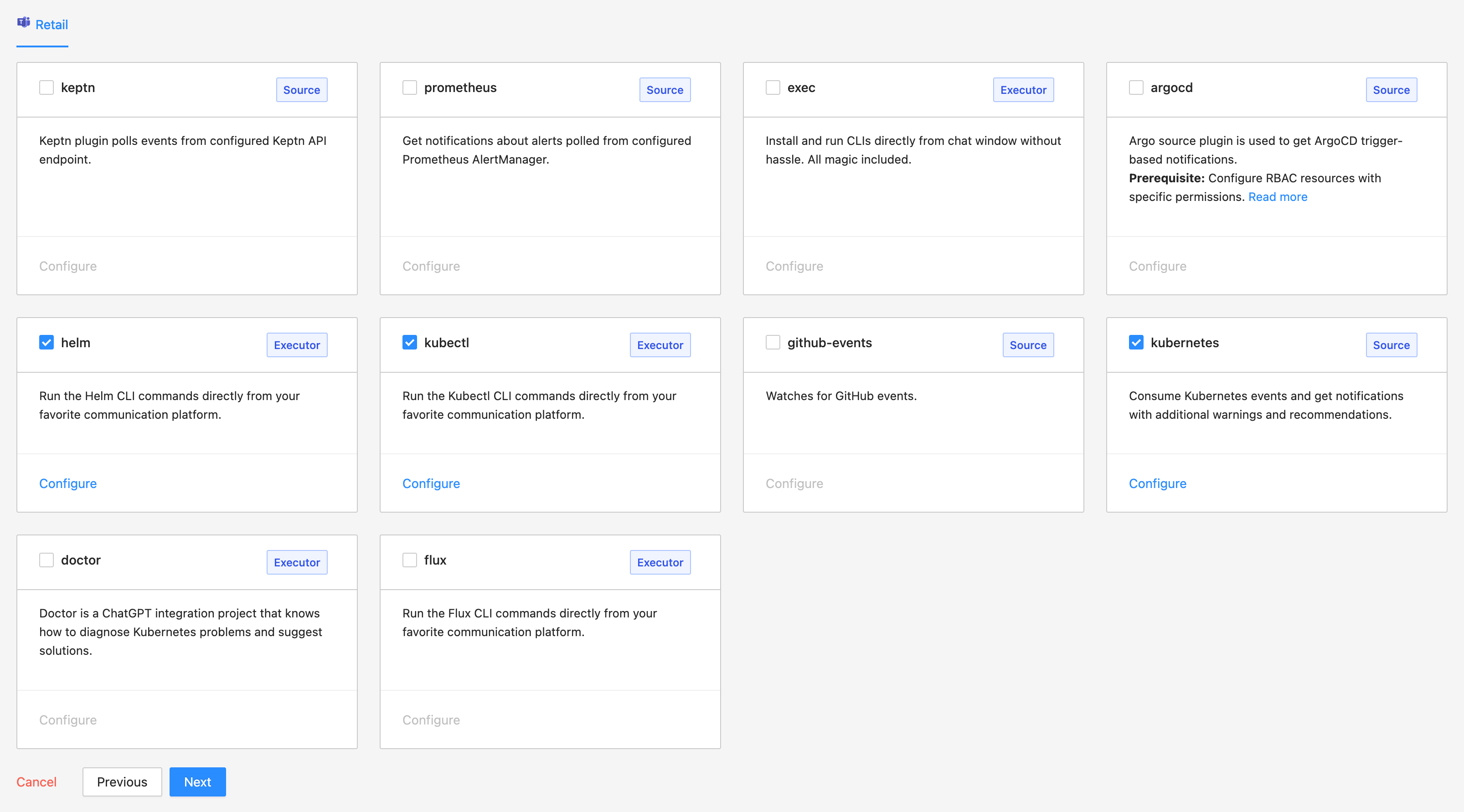The image size is (1464, 812).
Task: Click the 'Prerequisite:' text in argocd card
Action: pyautogui.click(x=1166, y=178)
